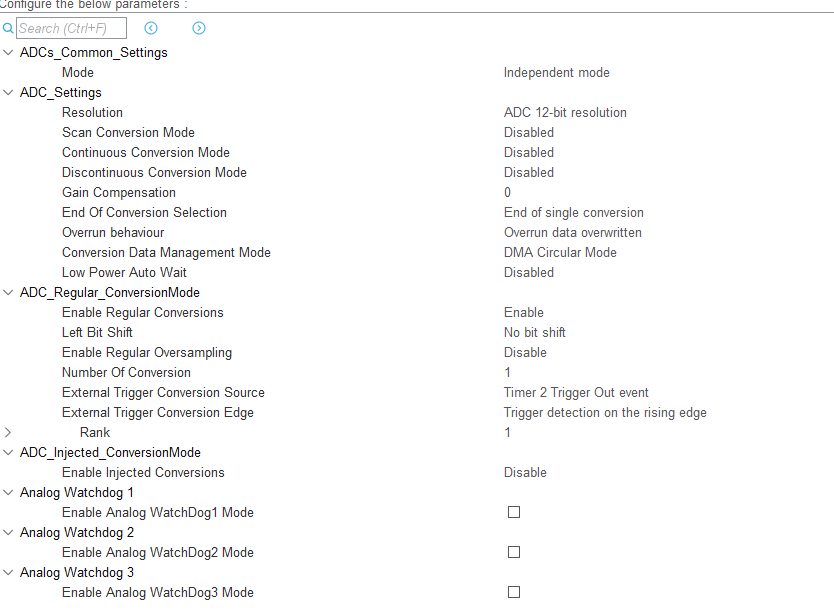Change the Independent mode value

(x=556, y=72)
